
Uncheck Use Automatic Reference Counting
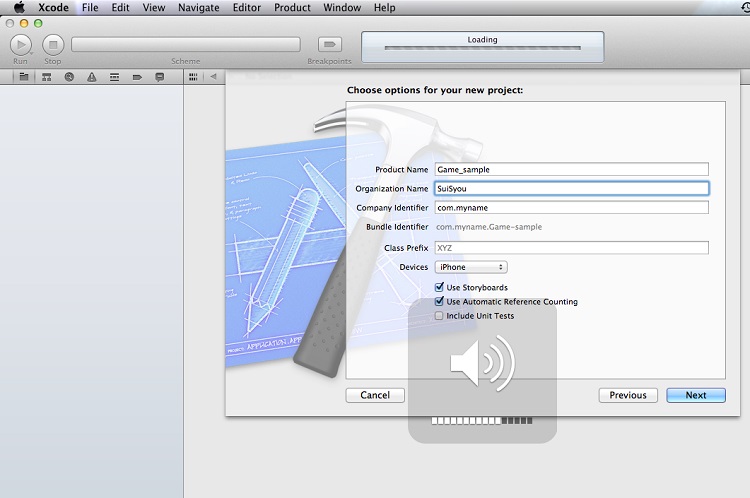coord(439,301)
